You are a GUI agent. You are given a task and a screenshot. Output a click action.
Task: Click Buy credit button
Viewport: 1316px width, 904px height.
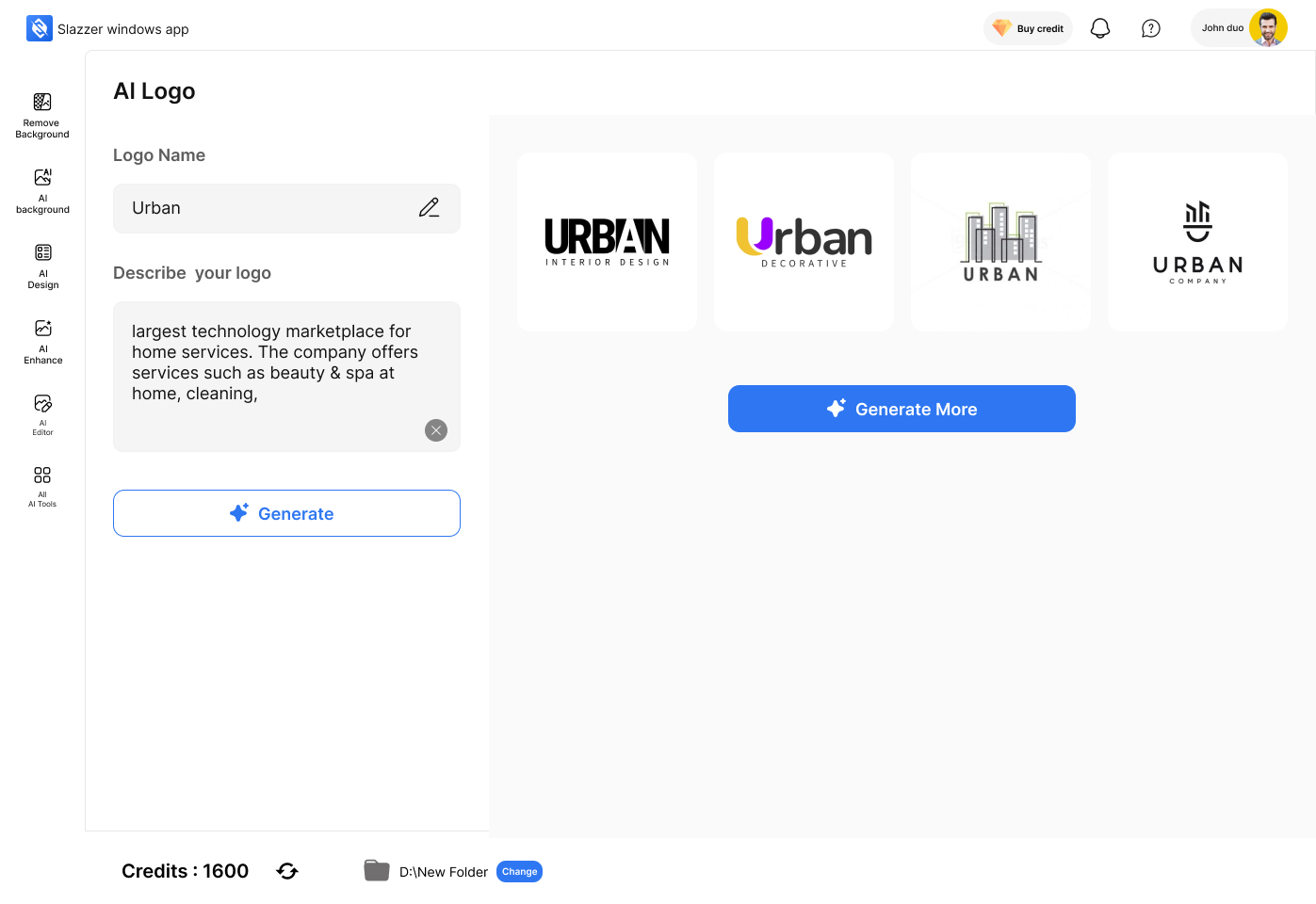pos(1028,28)
